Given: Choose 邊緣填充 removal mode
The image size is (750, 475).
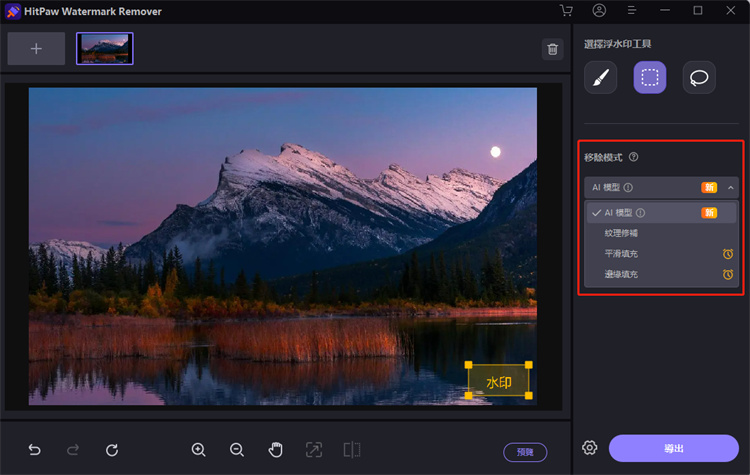Looking at the screenshot, I should (621, 274).
